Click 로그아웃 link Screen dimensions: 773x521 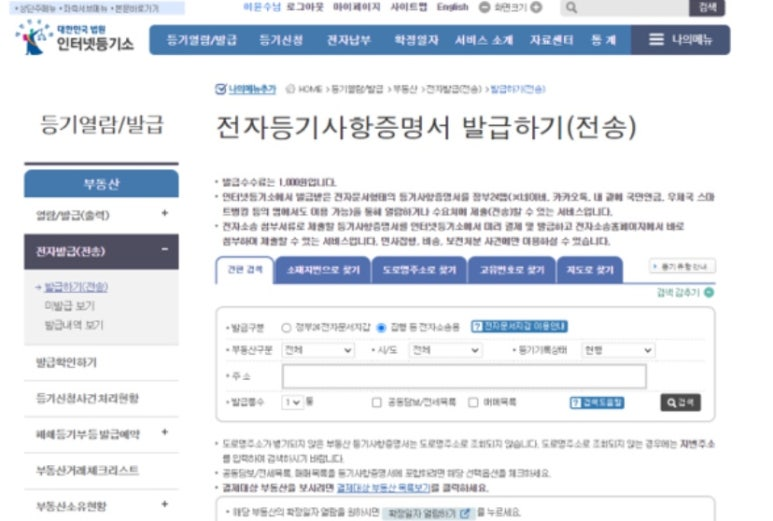point(305,7)
